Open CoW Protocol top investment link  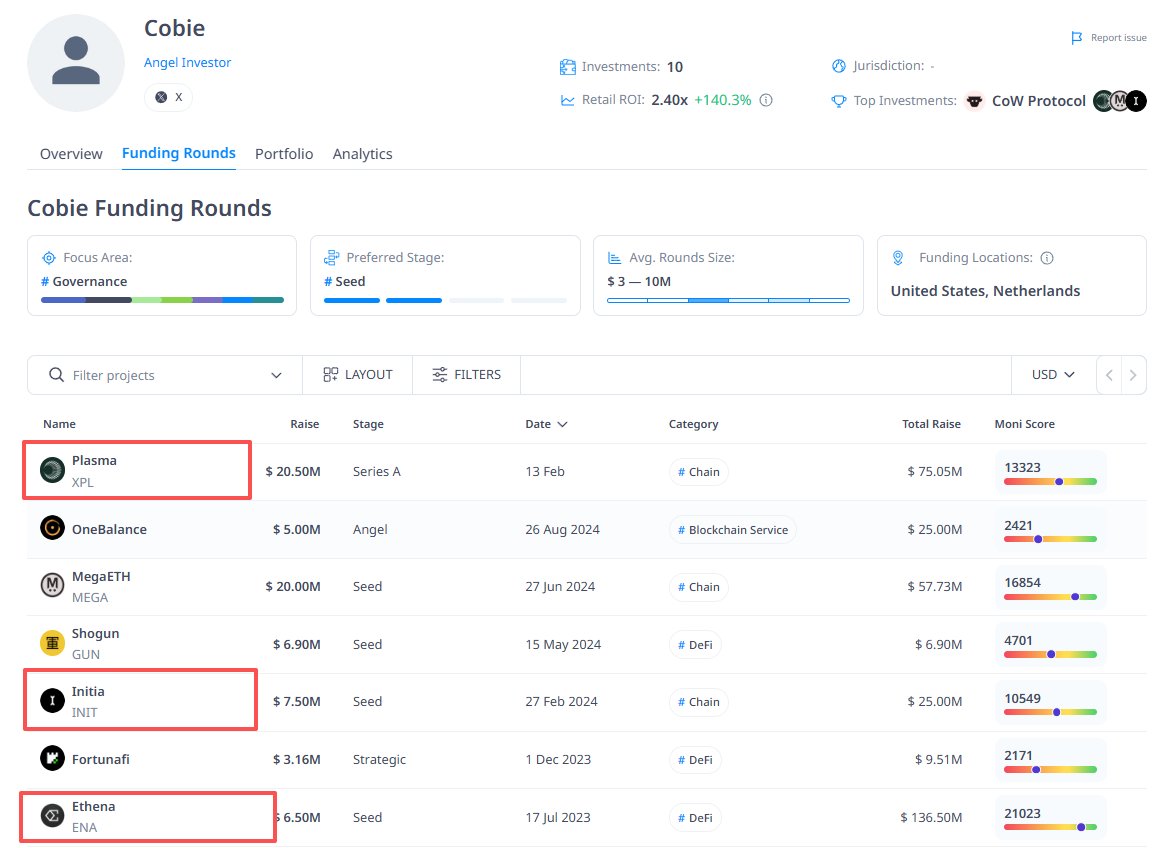tap(1038, 100)
